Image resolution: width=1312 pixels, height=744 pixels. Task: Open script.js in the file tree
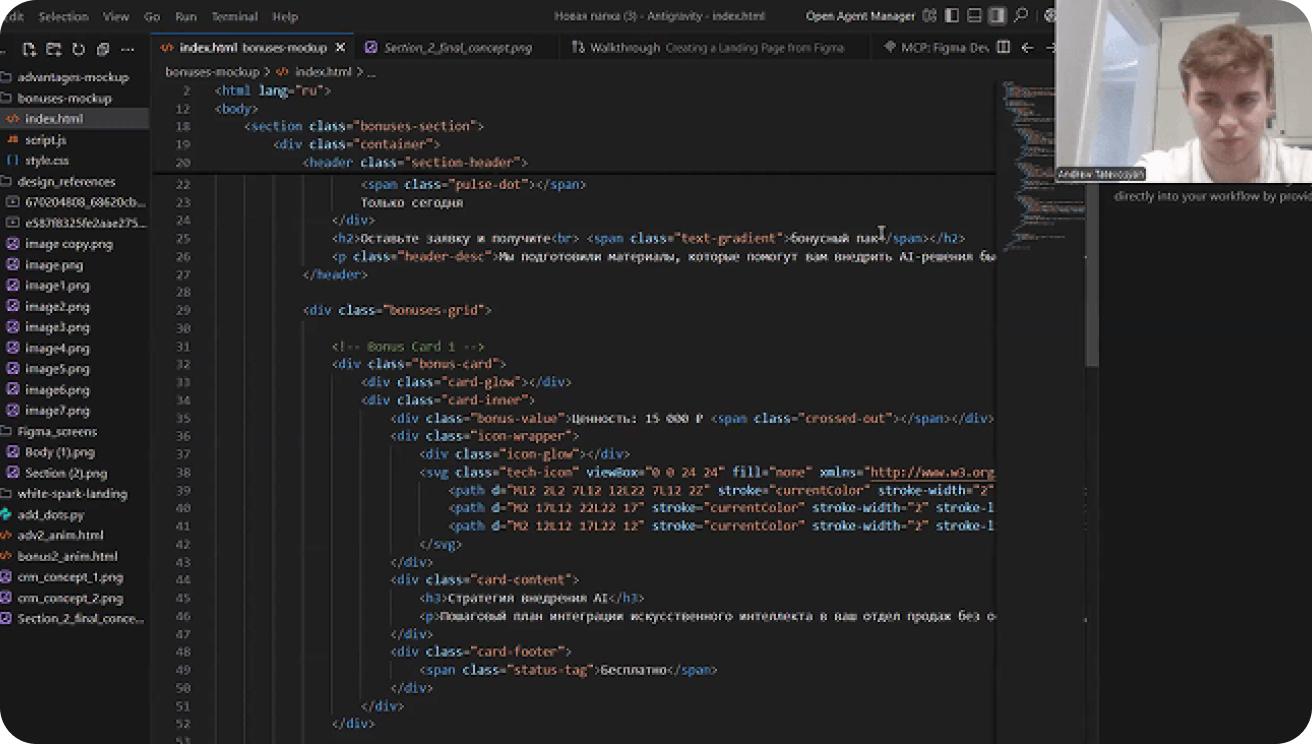point(46,140)
